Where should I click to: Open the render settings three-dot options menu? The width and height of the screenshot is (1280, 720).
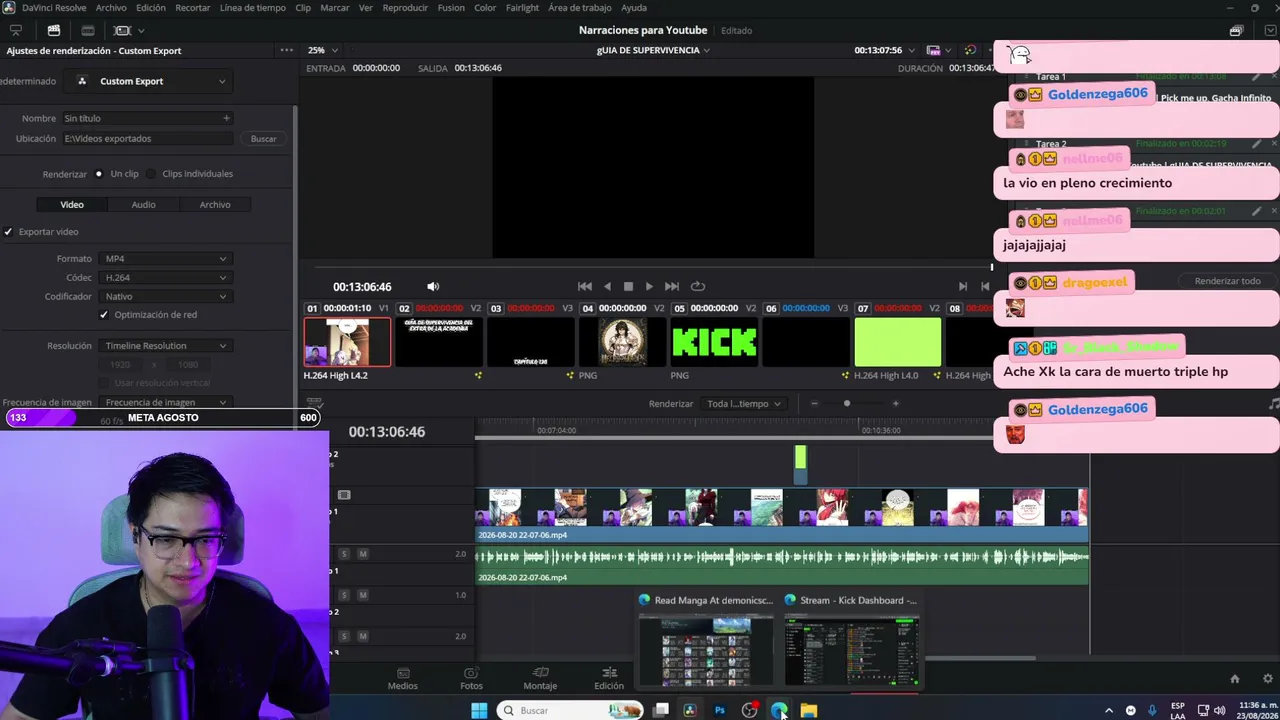(287, 50)
